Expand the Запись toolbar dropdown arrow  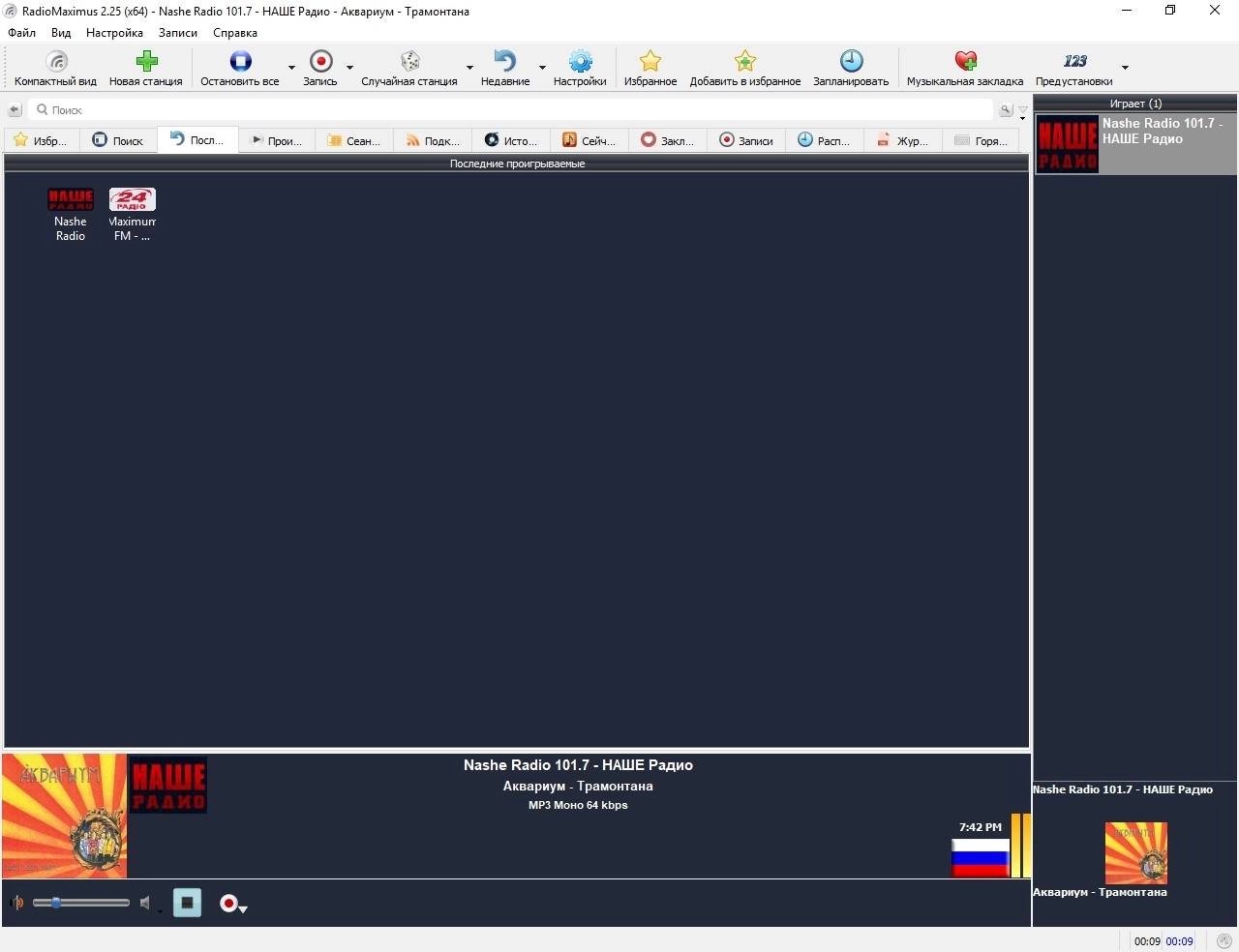click(x=349, y=69)
